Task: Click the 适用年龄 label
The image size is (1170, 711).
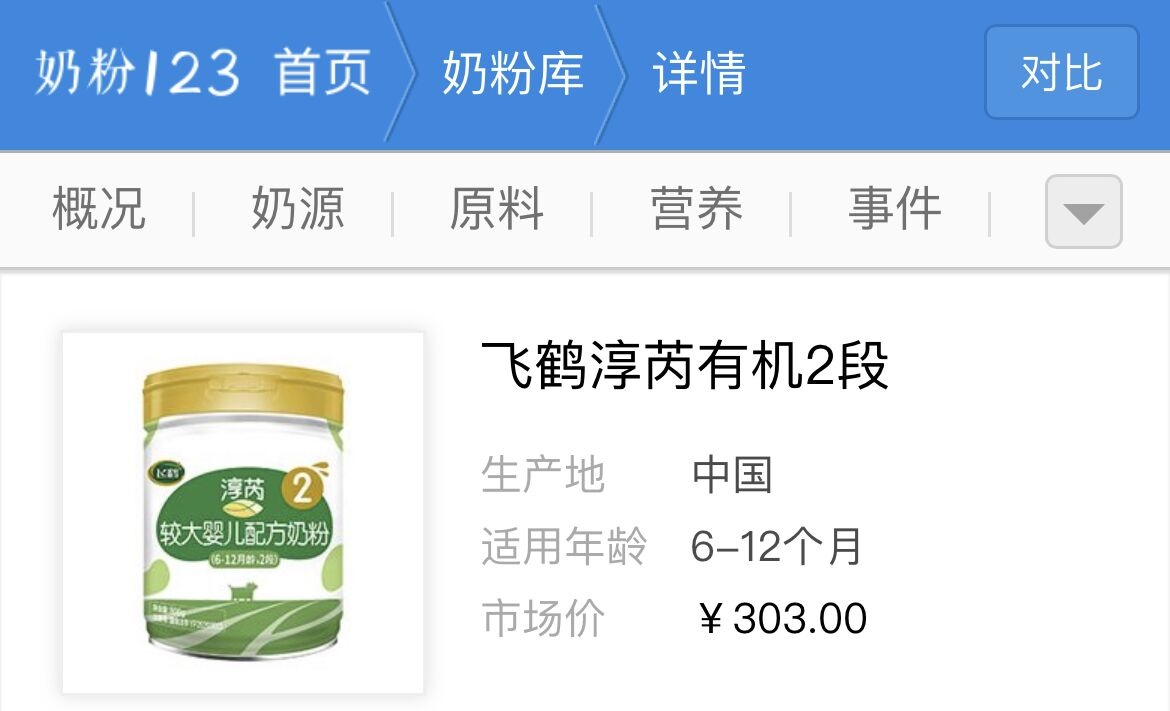Action: pos(563,546)
